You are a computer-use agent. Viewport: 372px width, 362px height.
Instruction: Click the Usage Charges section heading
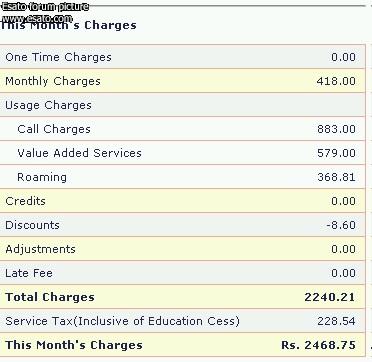point(48,105)
